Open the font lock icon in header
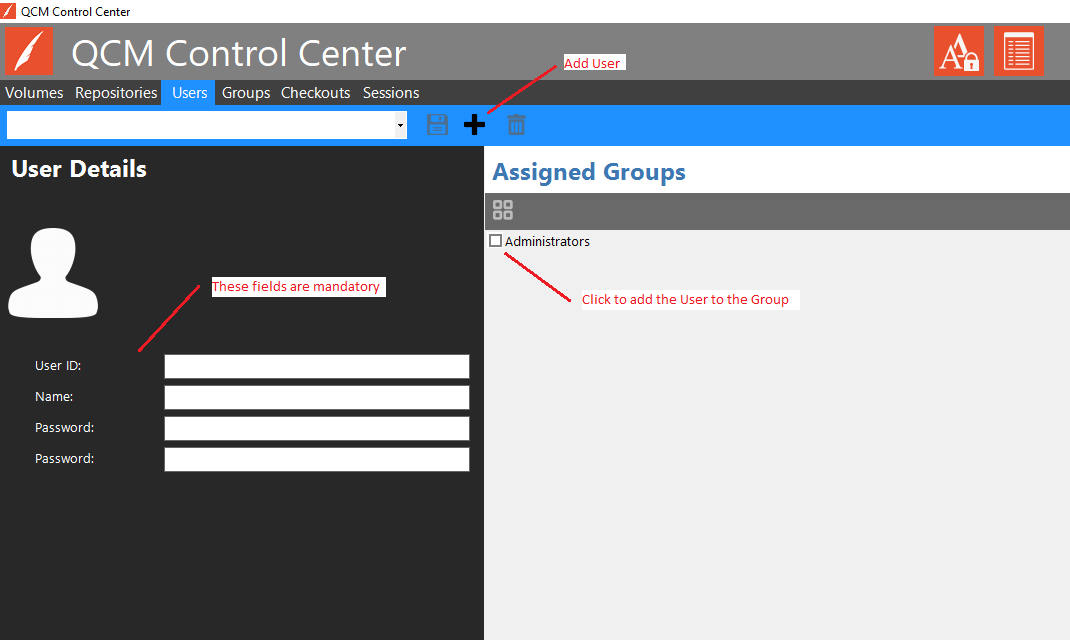 pos(958,51)
